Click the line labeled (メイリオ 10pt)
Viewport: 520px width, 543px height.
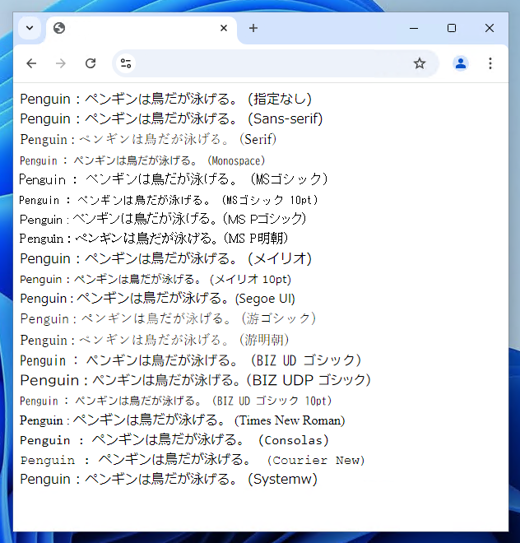click(155, 279)
